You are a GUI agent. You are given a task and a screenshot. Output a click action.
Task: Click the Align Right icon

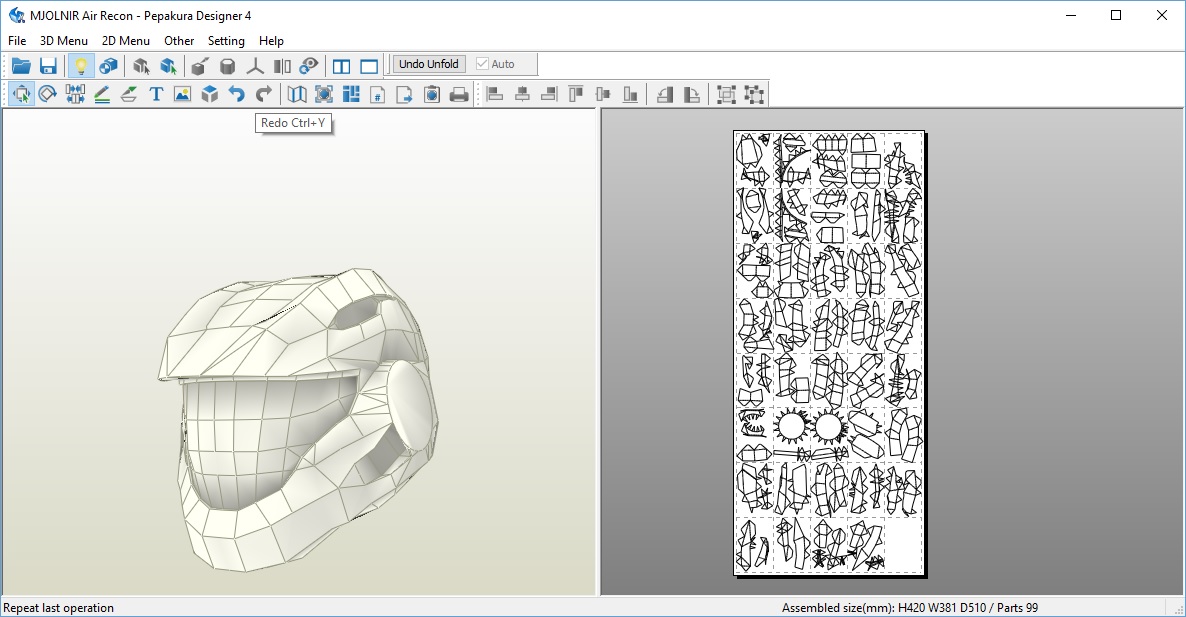[549, 94]
